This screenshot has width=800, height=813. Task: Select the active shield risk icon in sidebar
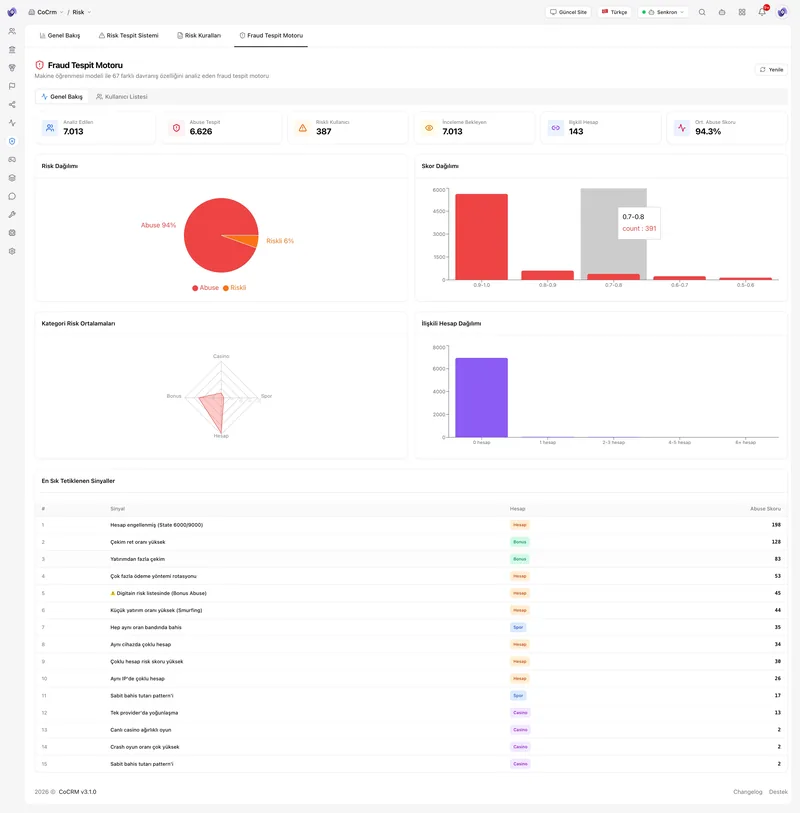coord(12,141)
